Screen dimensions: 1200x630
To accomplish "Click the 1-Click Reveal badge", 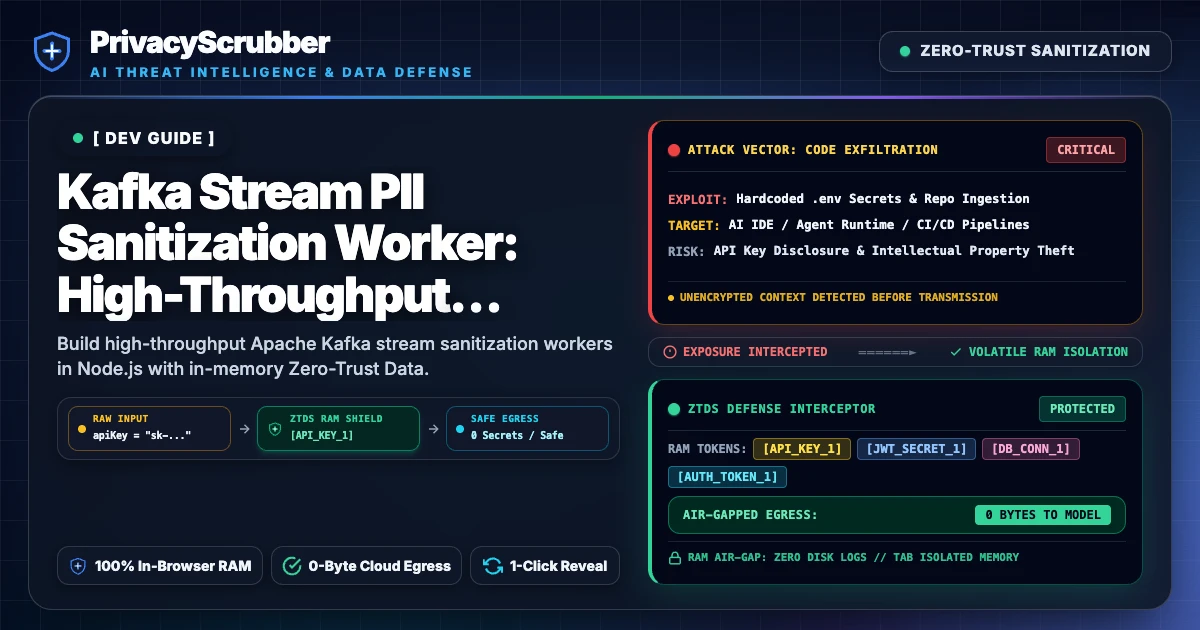I will coord(545,566).
